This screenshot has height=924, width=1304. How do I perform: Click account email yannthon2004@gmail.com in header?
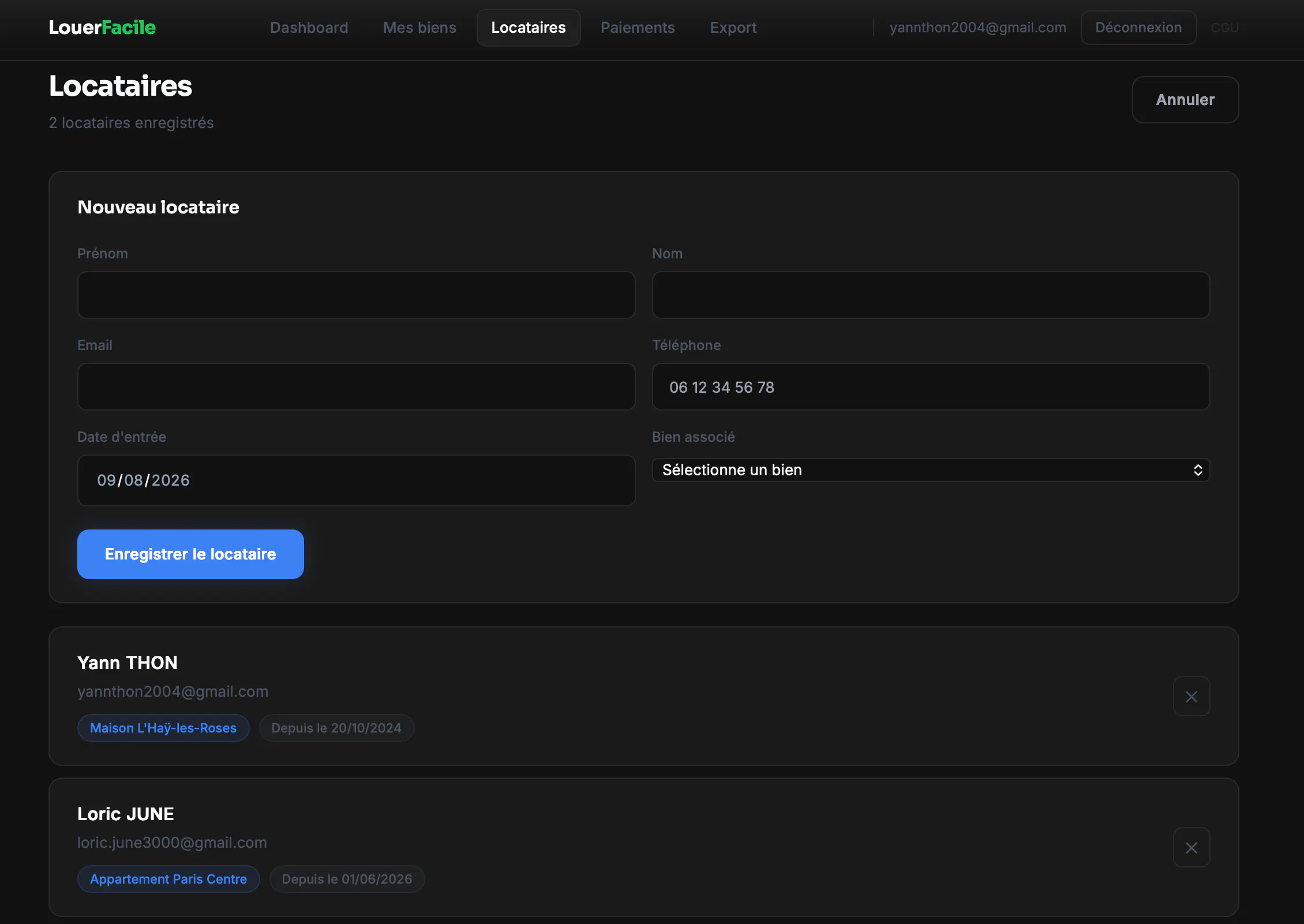coord(977,28)
